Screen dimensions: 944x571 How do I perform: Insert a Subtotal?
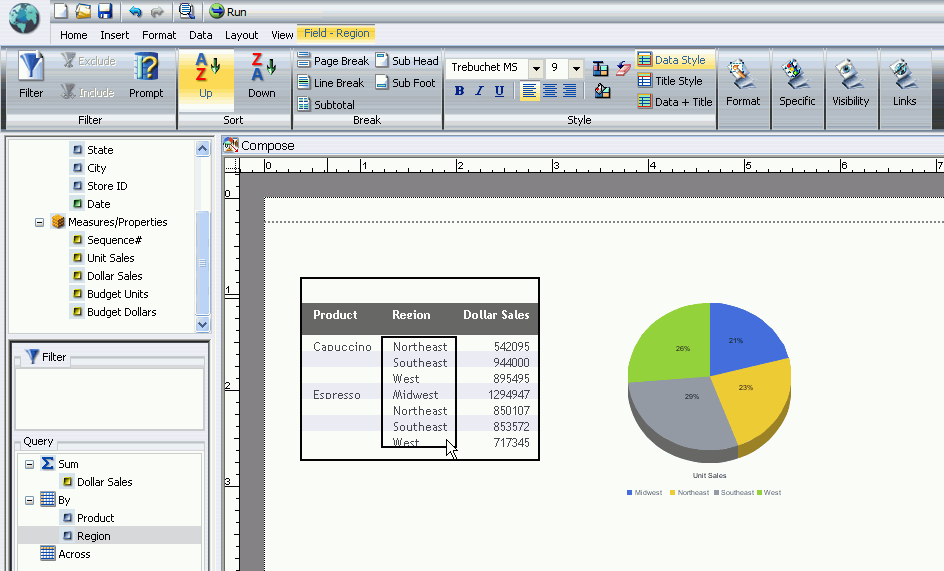pos(326,104)
